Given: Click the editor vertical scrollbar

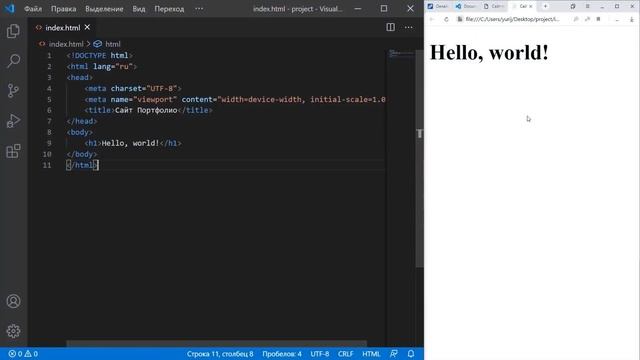Looking at the screenshot, I should 420,159.
